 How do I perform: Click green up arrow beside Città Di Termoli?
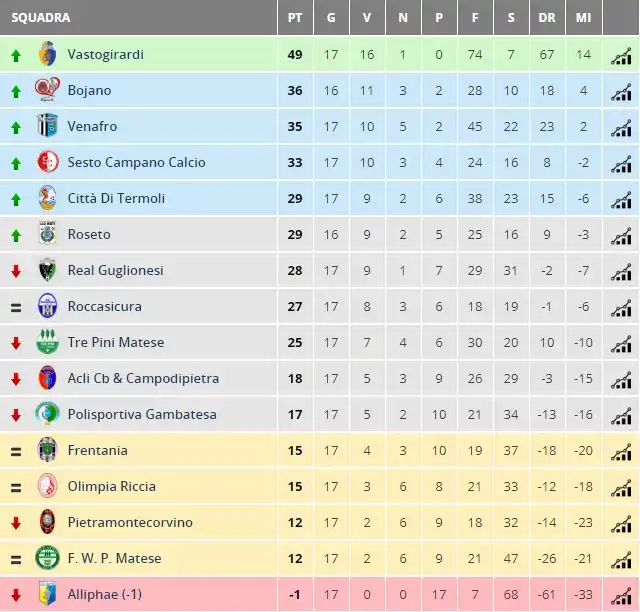click(16, 200)
